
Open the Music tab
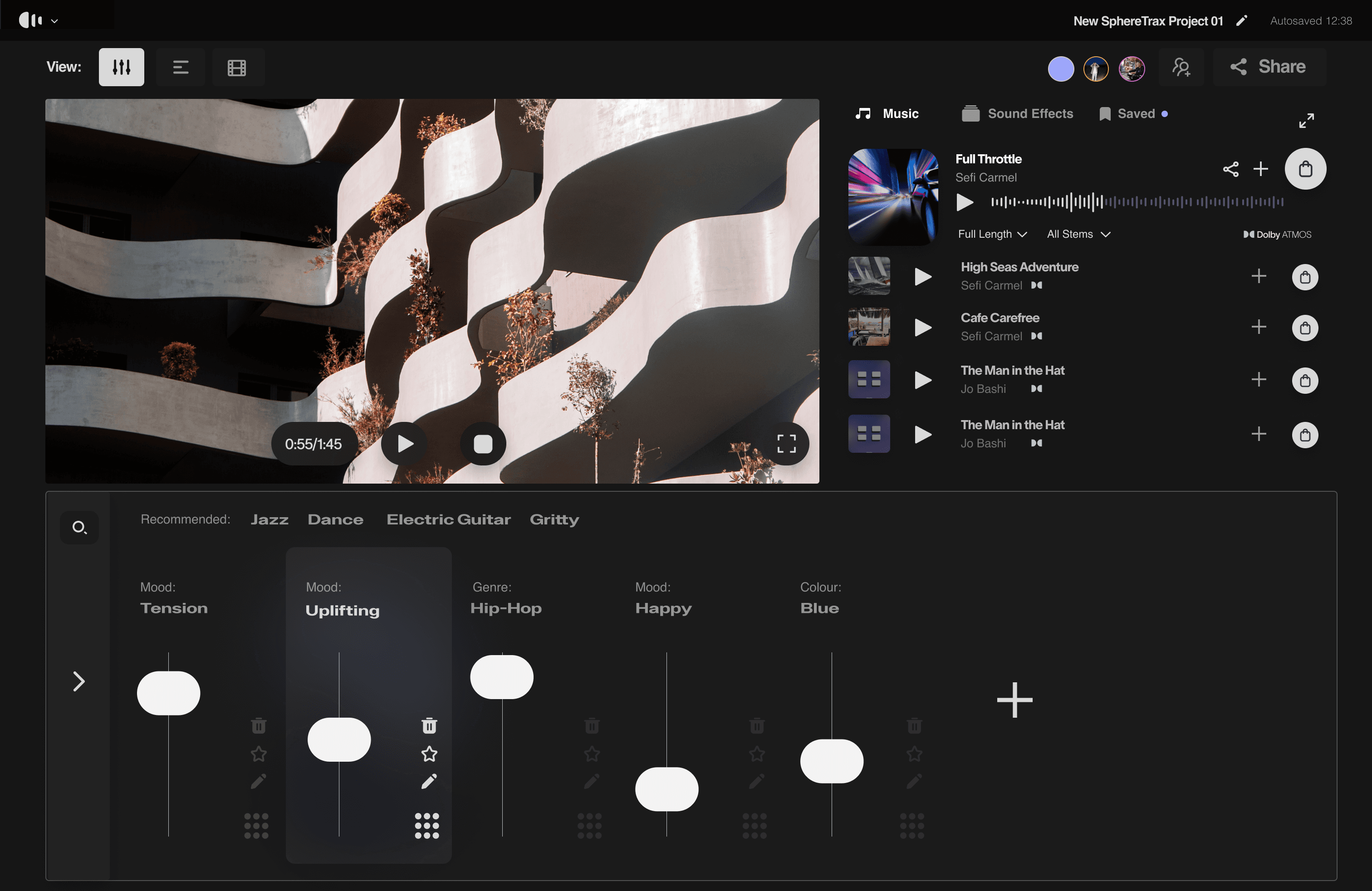[887, 113]
